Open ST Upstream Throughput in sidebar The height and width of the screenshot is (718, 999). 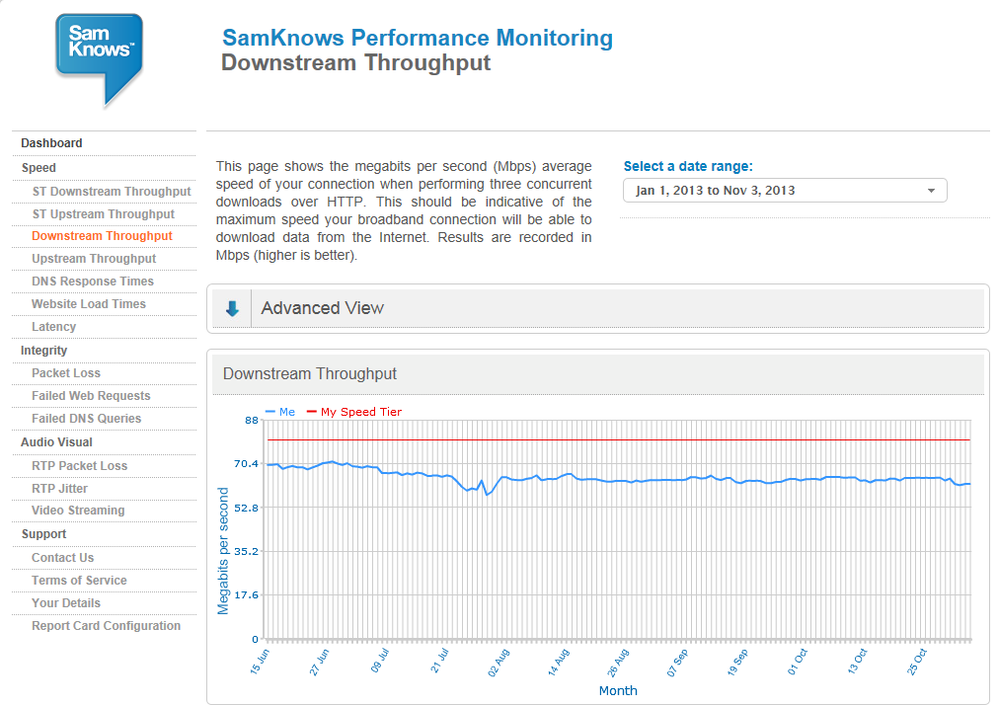(x=103, y=215)
